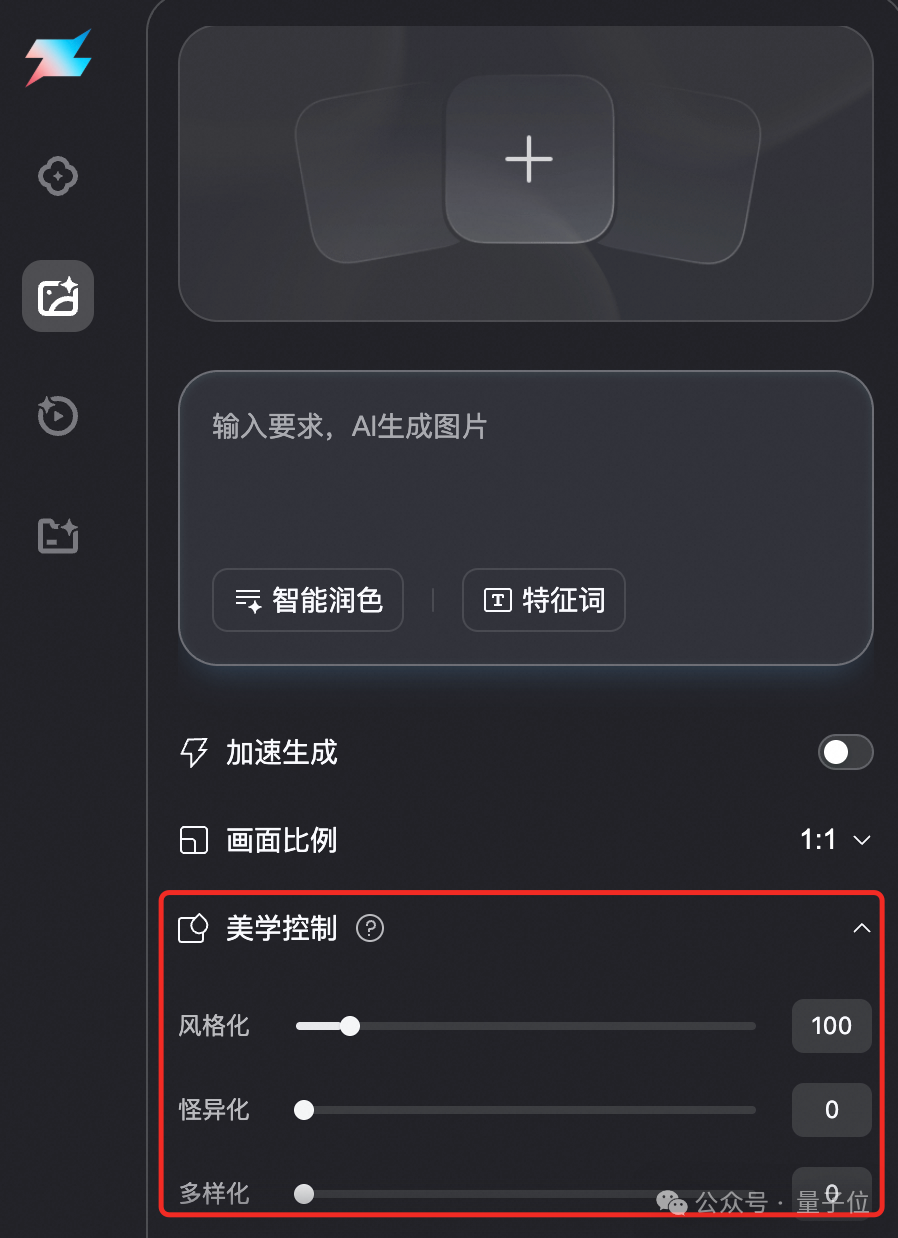This screenshot has width=898, height=1238.
Task: Collapse the 美学控制 section chevron
Action: 861,929
